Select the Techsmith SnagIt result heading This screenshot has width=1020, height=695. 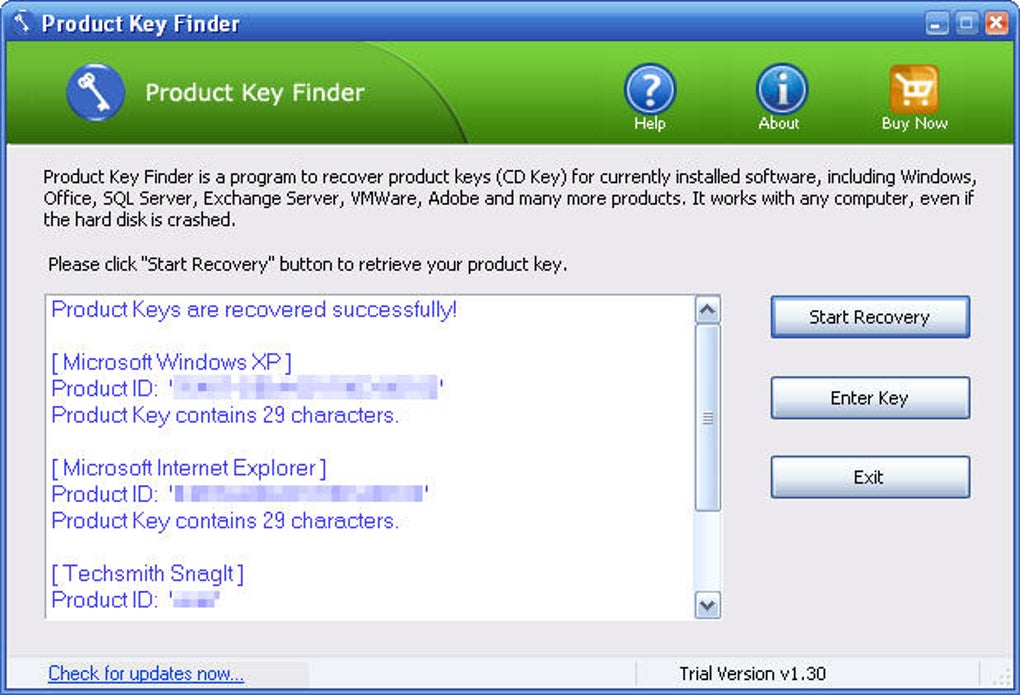pyautogui.click(x=148, y=573)
